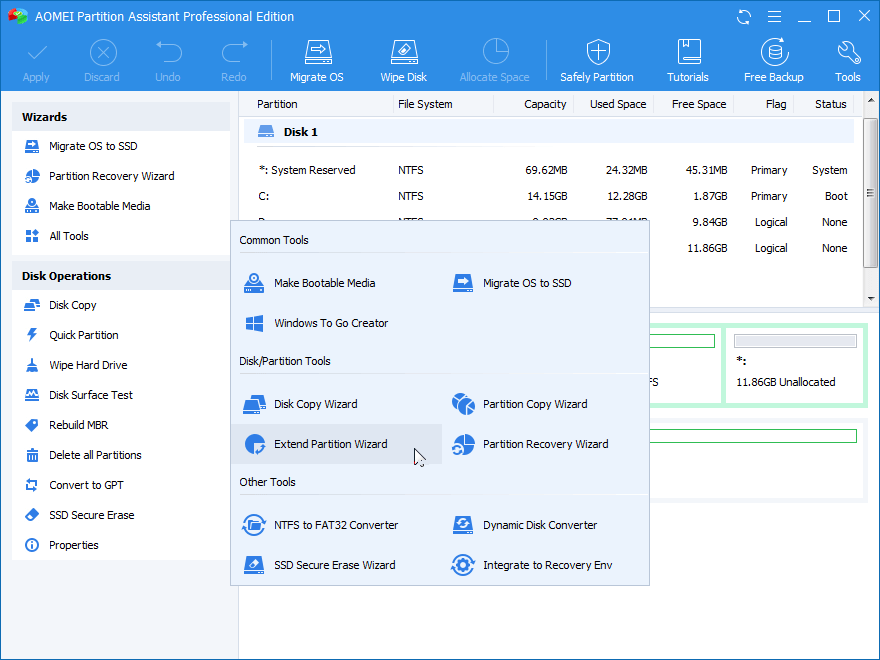Click the 9.84GB free space cell
Viewport: 880px width, 660px height.
click(x=709, y=222)
